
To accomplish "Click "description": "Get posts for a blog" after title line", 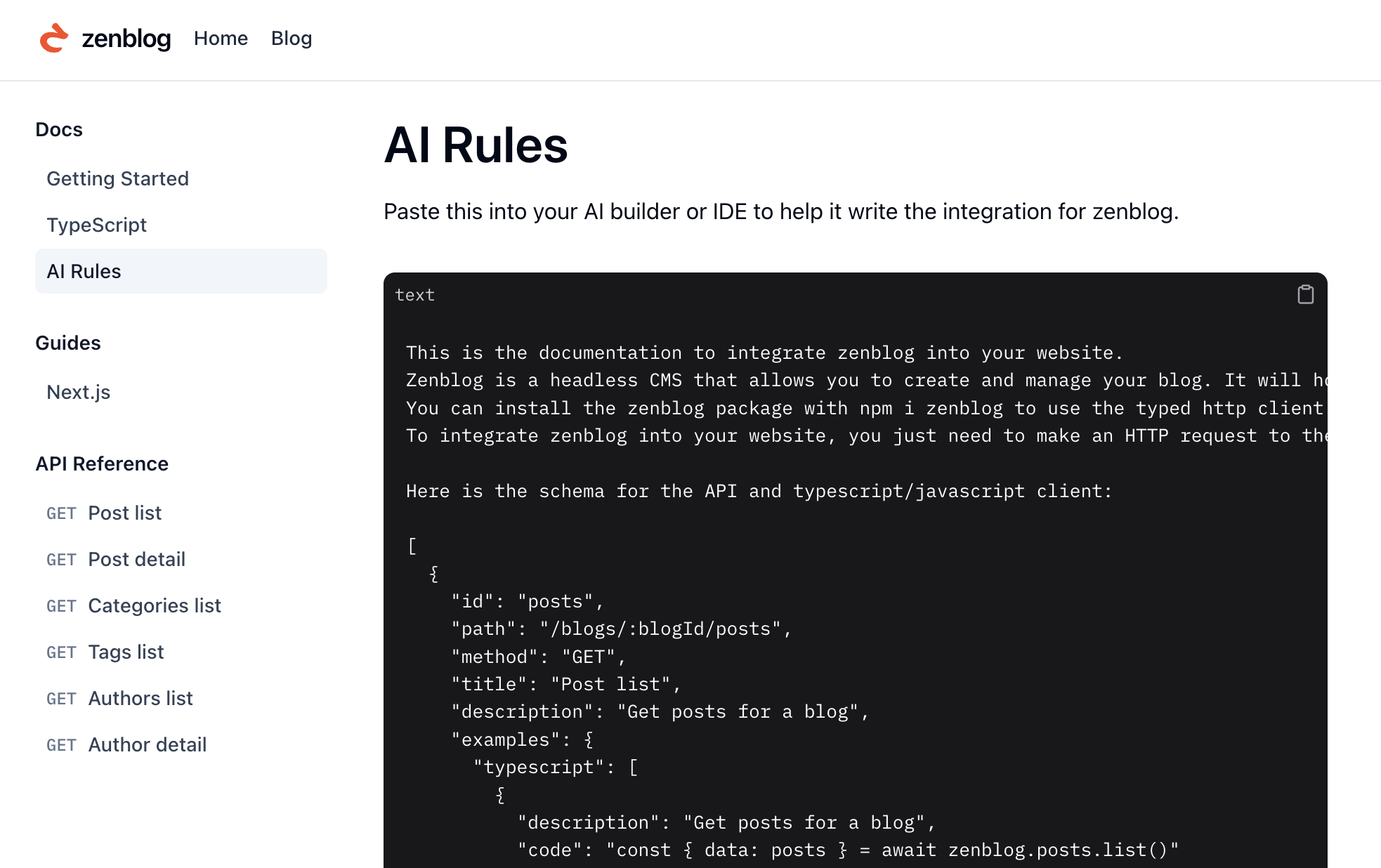I will [660, 712].
